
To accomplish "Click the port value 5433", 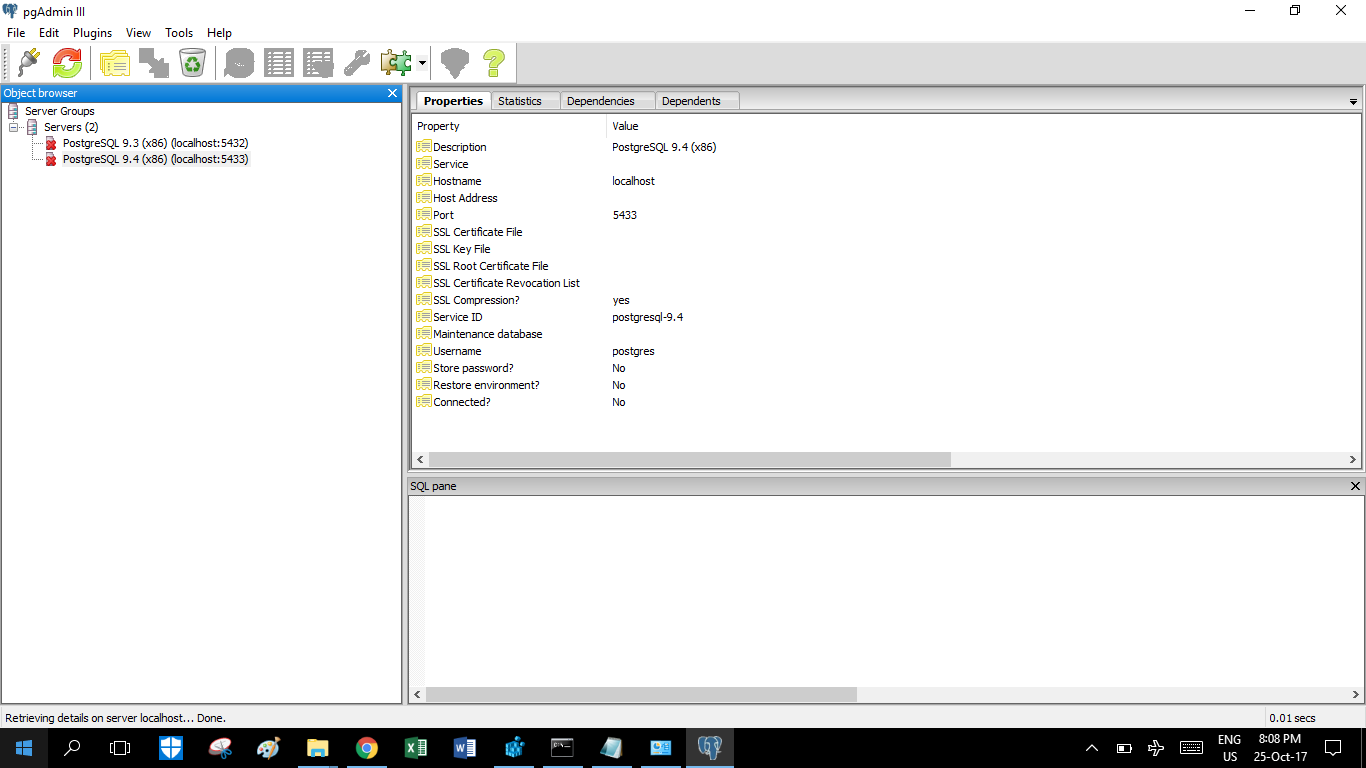I will 625,215.
